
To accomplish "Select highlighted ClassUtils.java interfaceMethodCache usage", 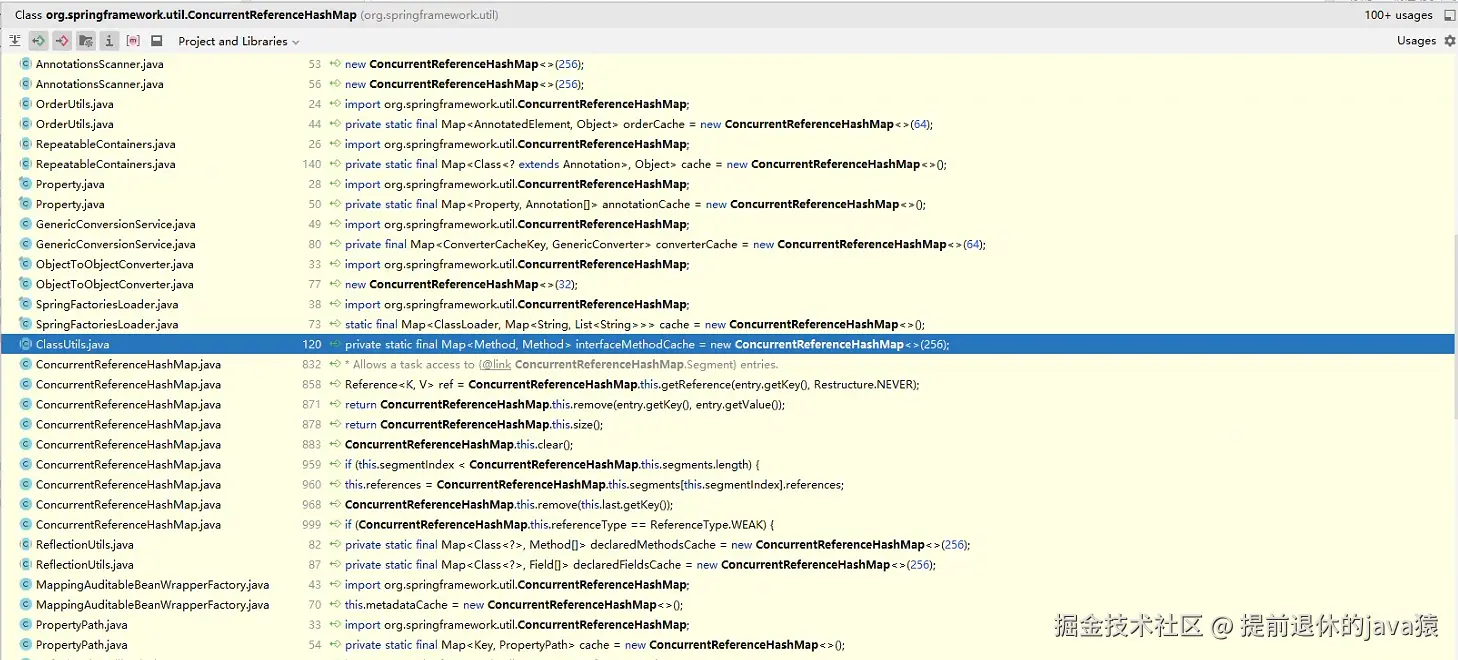I will pyautogui.click(x=728, y=344).
